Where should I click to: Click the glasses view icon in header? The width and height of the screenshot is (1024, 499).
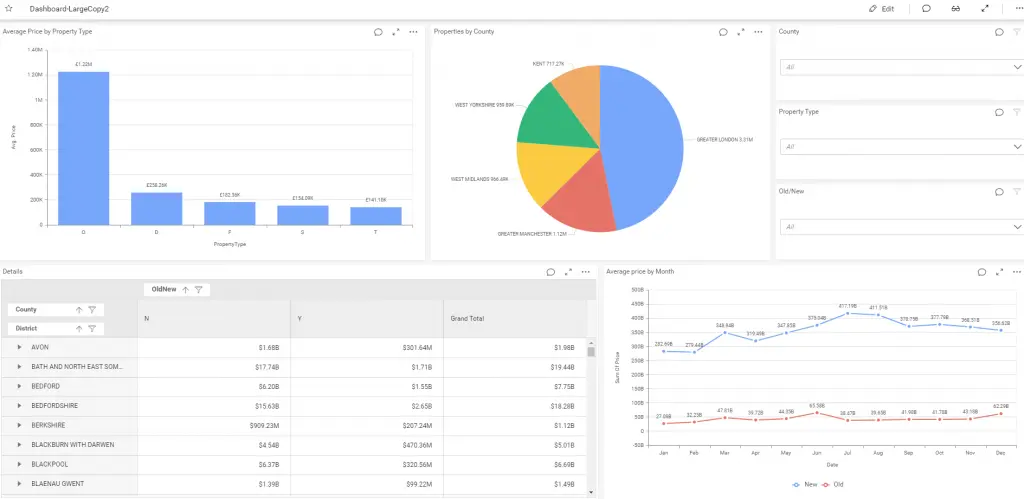point(955,8)
